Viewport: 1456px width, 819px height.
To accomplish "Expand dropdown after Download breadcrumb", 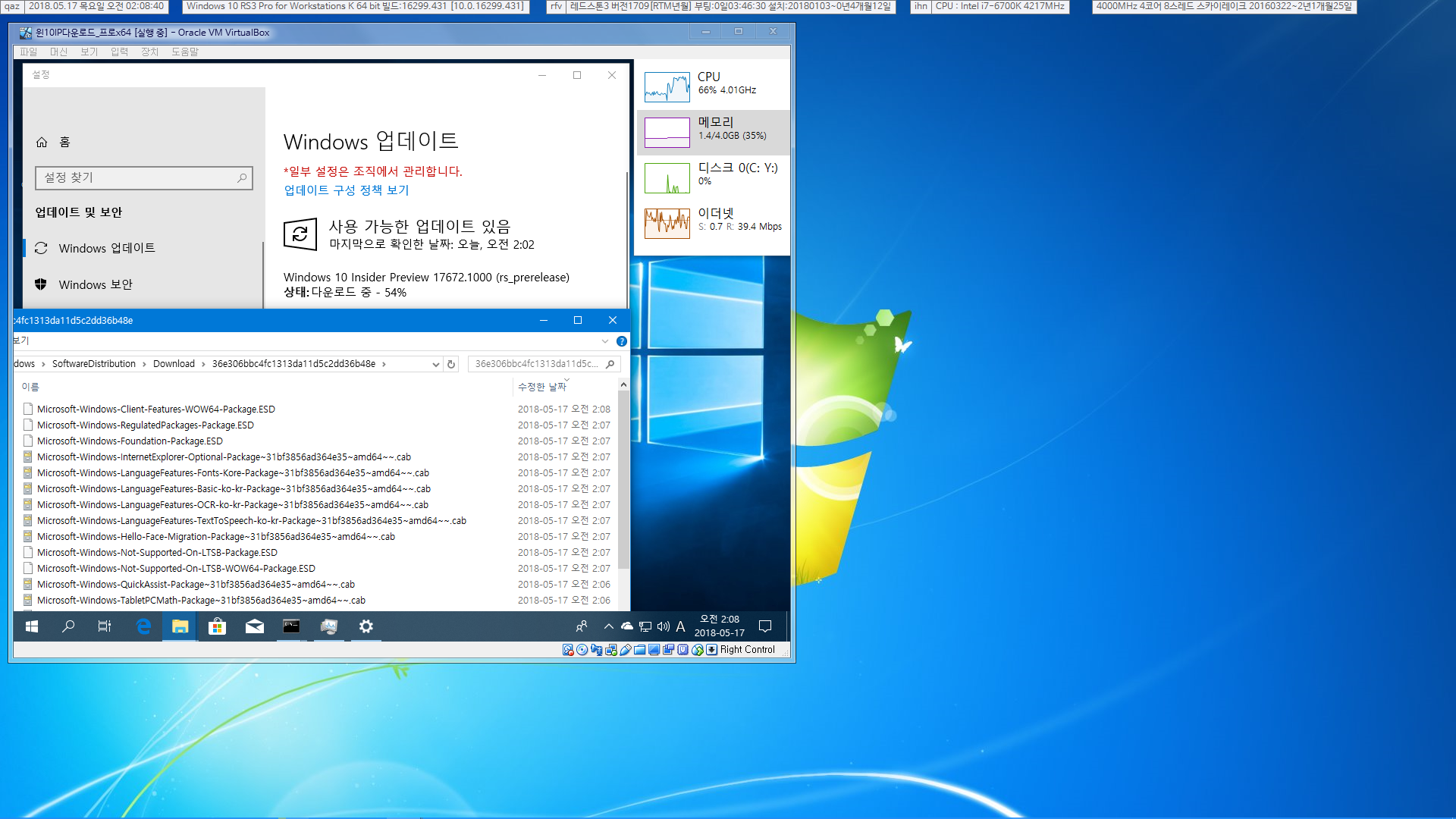I will (x=203, y=364).
